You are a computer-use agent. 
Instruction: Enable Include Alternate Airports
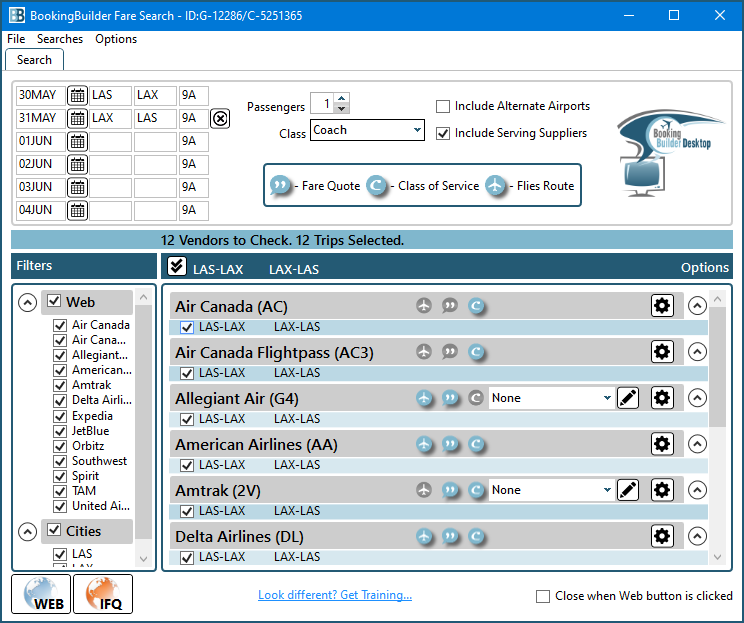443,106
